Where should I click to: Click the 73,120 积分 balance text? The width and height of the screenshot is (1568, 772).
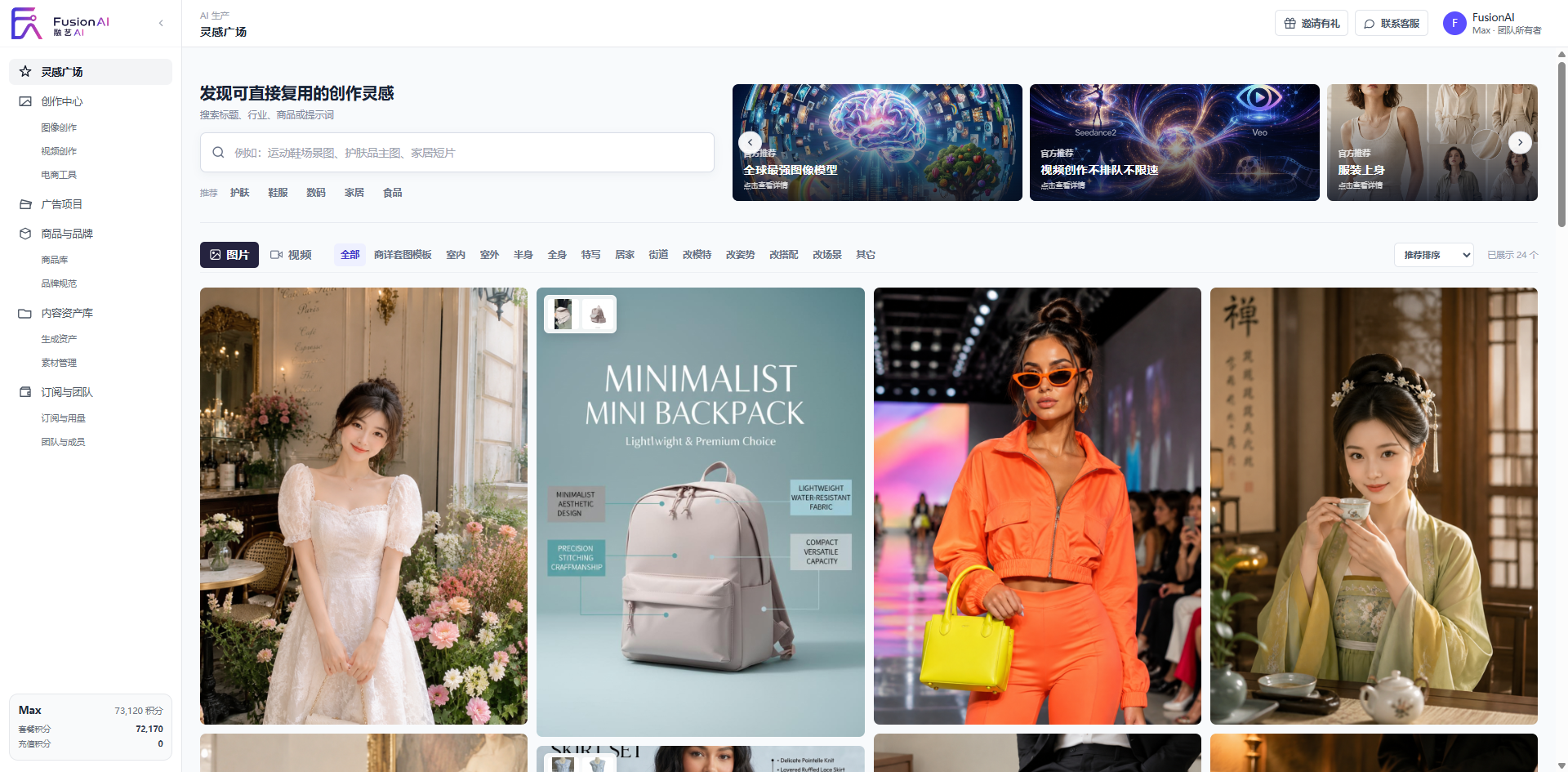coord(139,711)
